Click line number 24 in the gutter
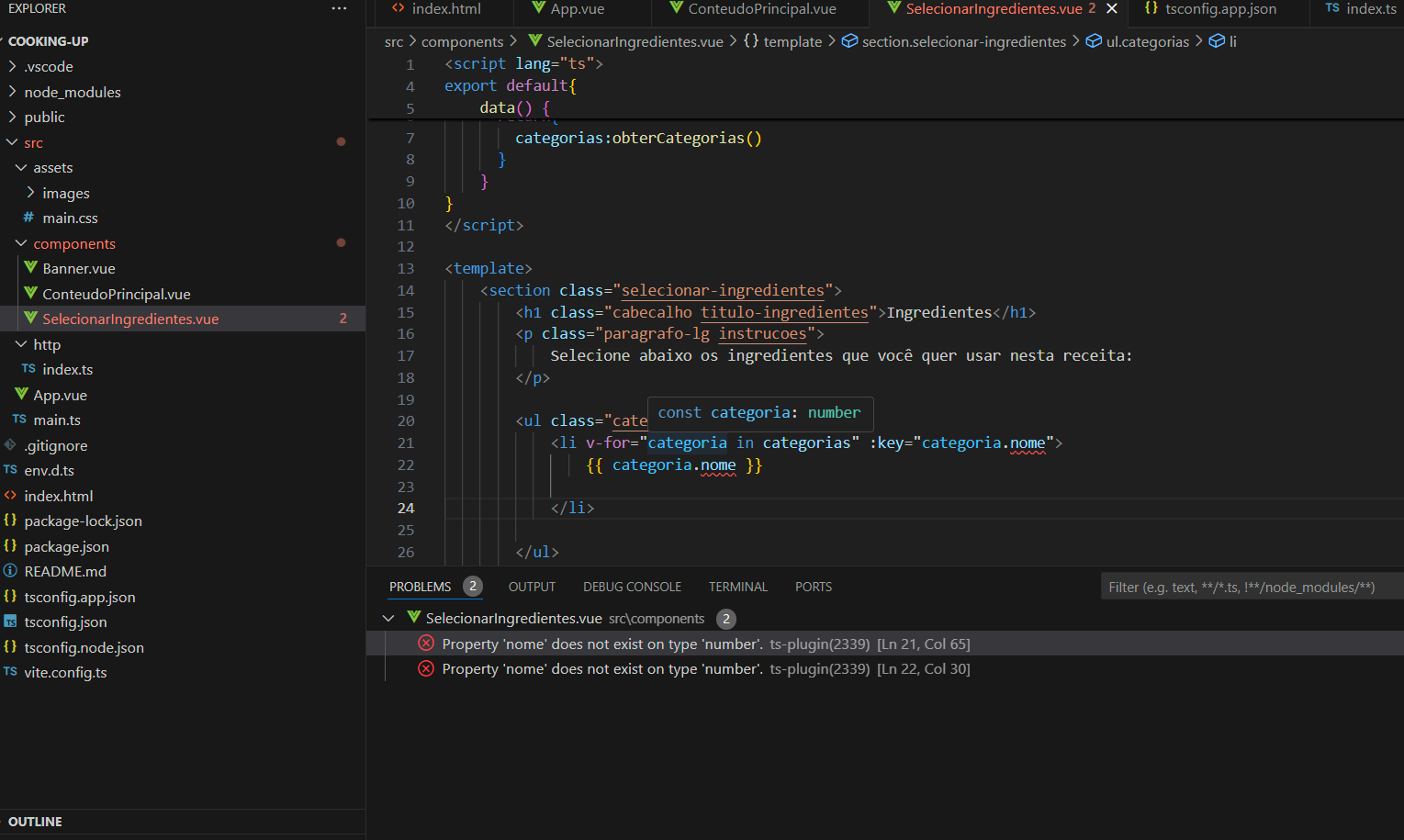 [406, 508]
